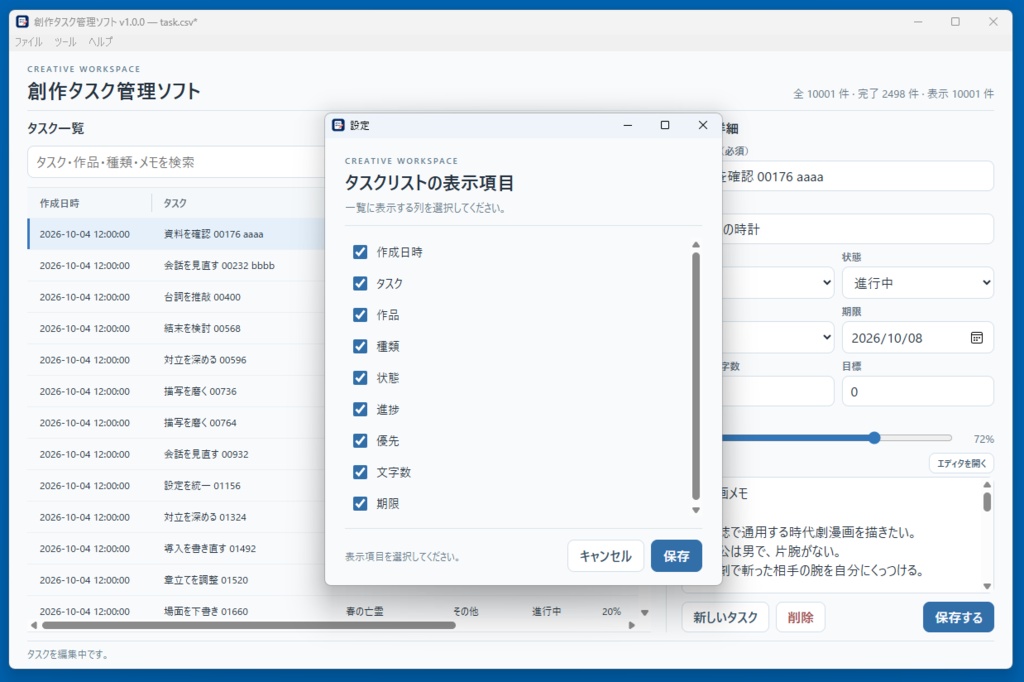Select row 描写を磨く 00736
The height and width of the screenshot is (682, 1024).
click(176, 391)
